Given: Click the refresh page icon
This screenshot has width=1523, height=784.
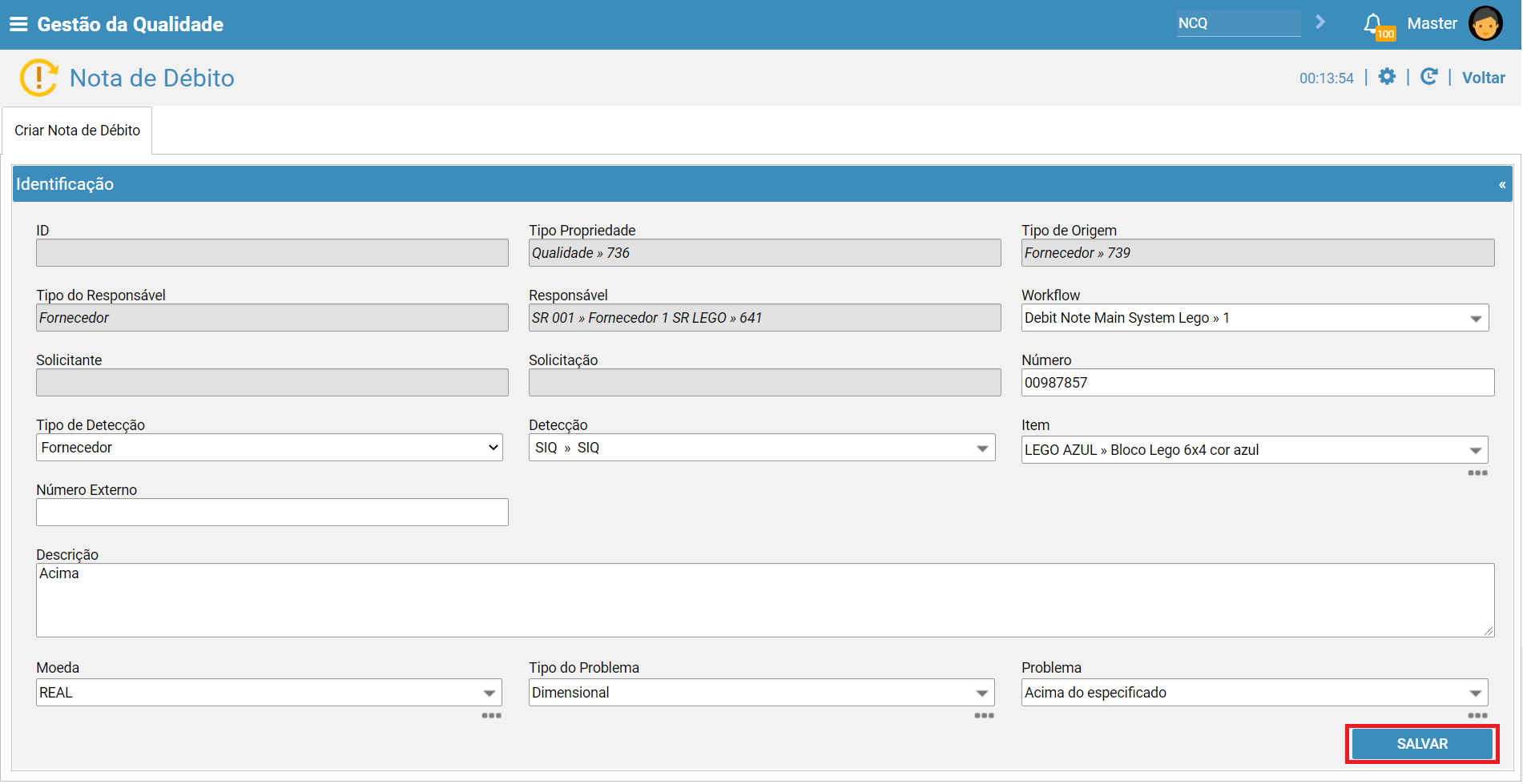Looking at the screenshot, I should pyautogui.click(x=1428, y=77).
